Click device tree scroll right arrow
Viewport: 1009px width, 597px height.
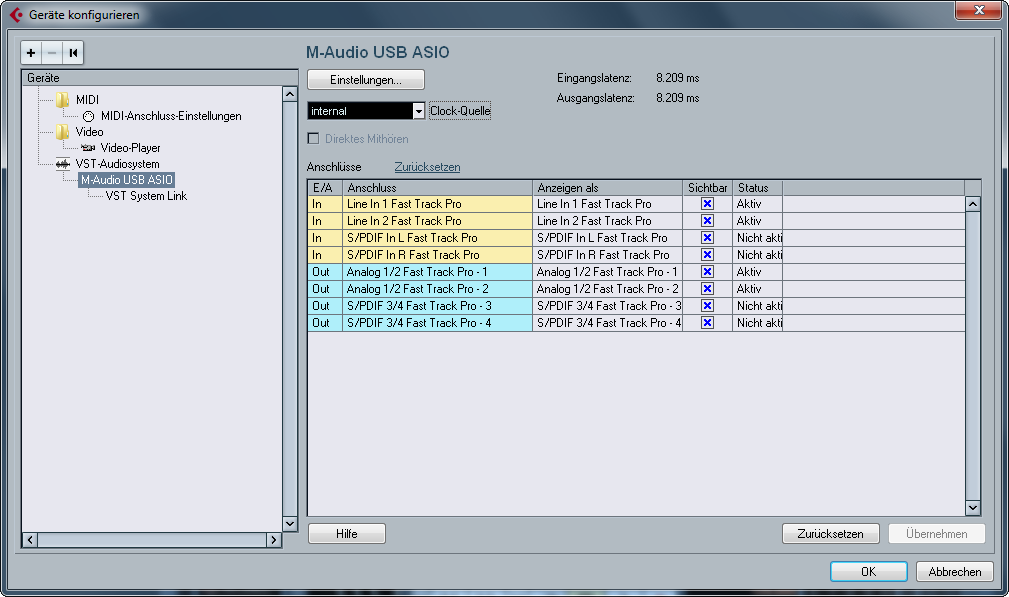tap(274, 540)
